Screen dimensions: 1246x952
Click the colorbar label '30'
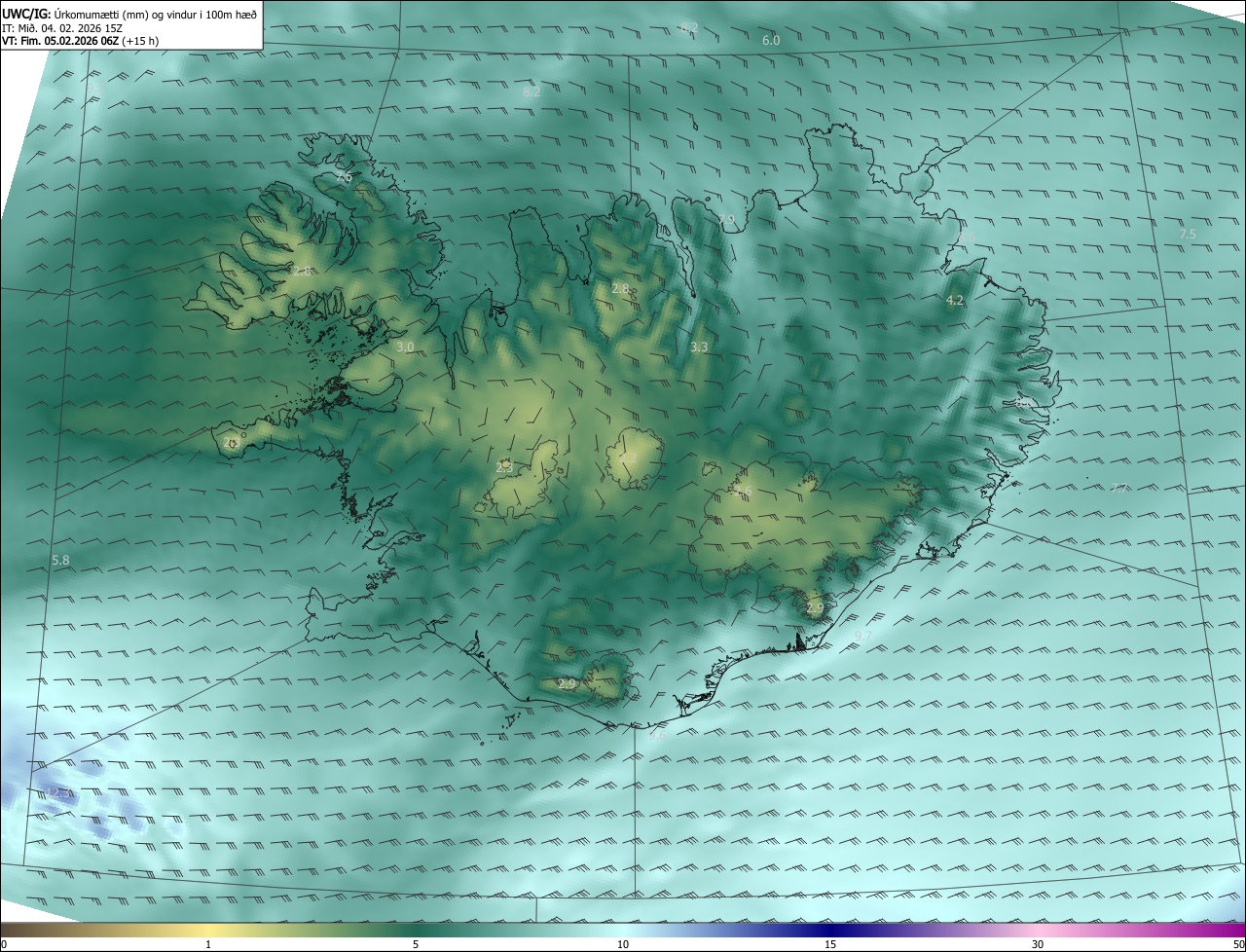point(1038,944)
